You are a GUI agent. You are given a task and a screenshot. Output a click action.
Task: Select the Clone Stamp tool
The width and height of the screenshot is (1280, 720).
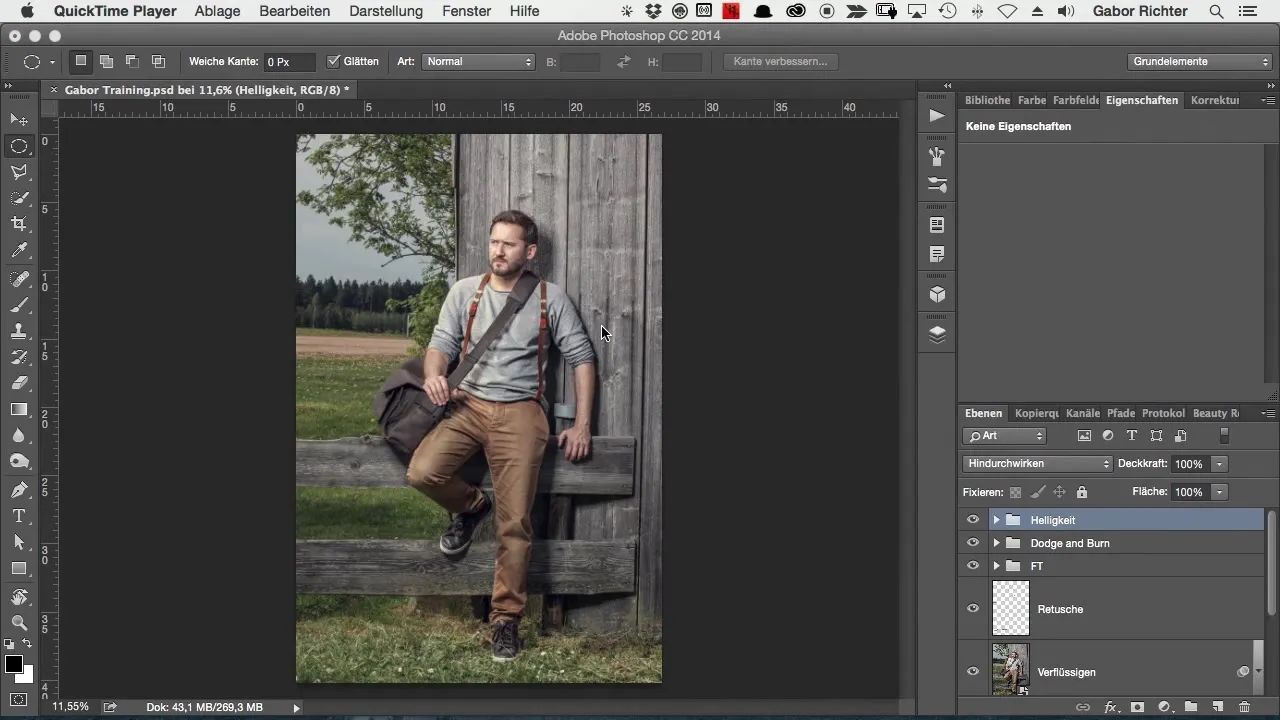pyautogui.click(x=19, y=331)
